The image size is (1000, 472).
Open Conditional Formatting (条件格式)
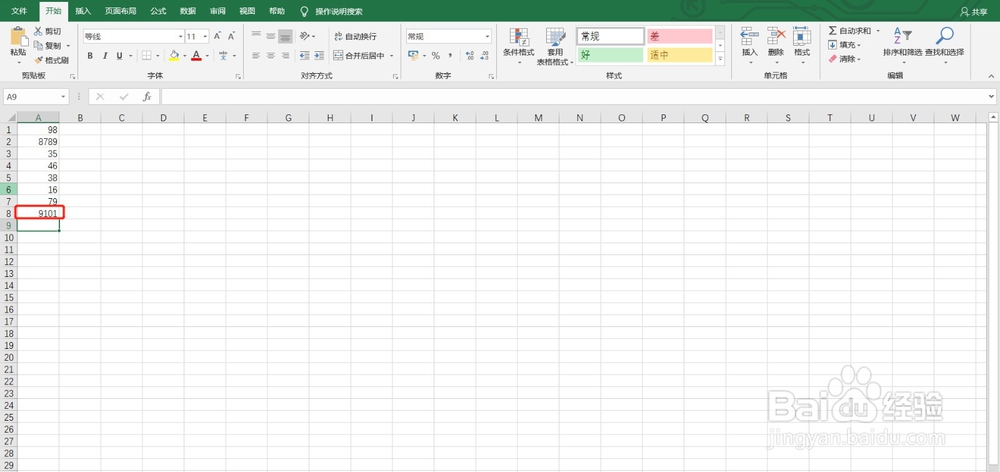coord(518,45)
